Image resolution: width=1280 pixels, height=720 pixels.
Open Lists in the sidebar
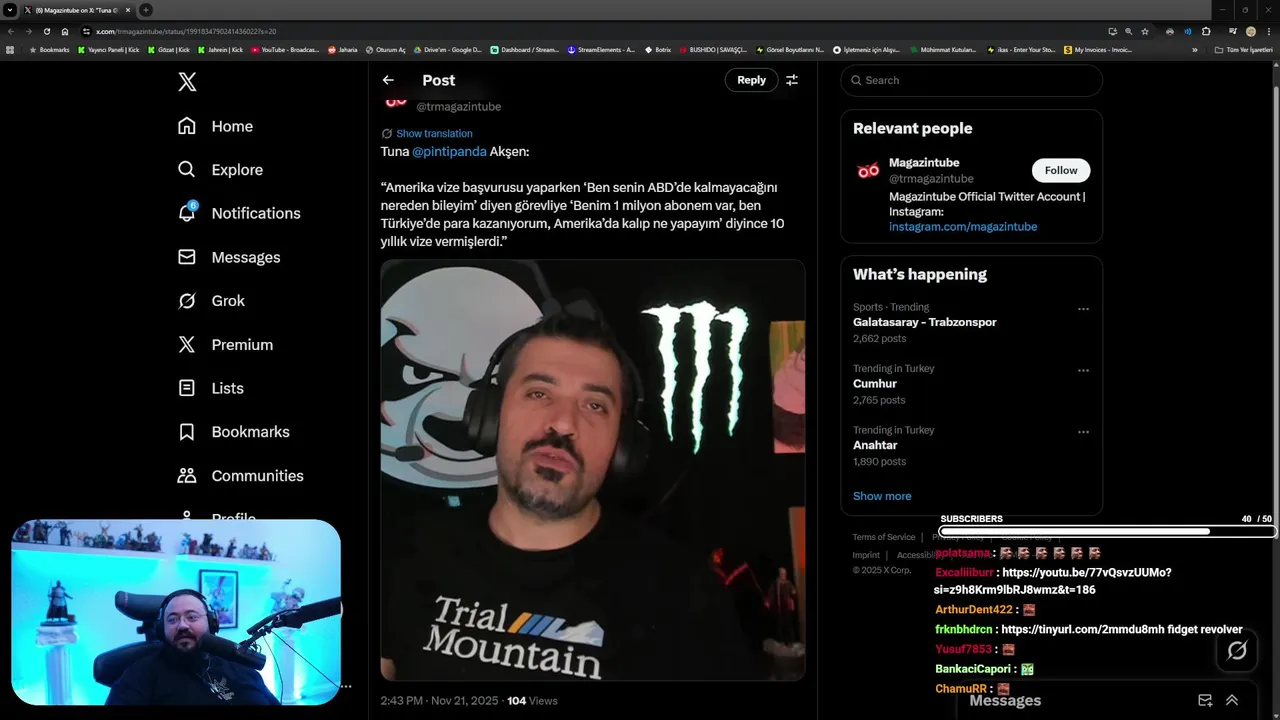click(x=210, y=388)
